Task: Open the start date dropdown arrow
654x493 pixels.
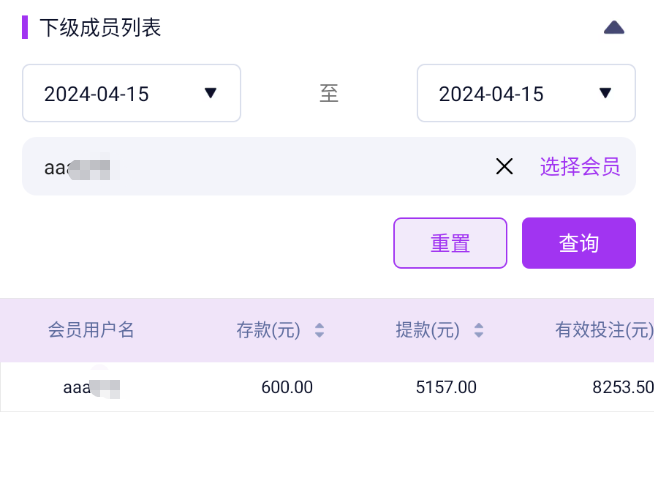Action: coord(210,93)
